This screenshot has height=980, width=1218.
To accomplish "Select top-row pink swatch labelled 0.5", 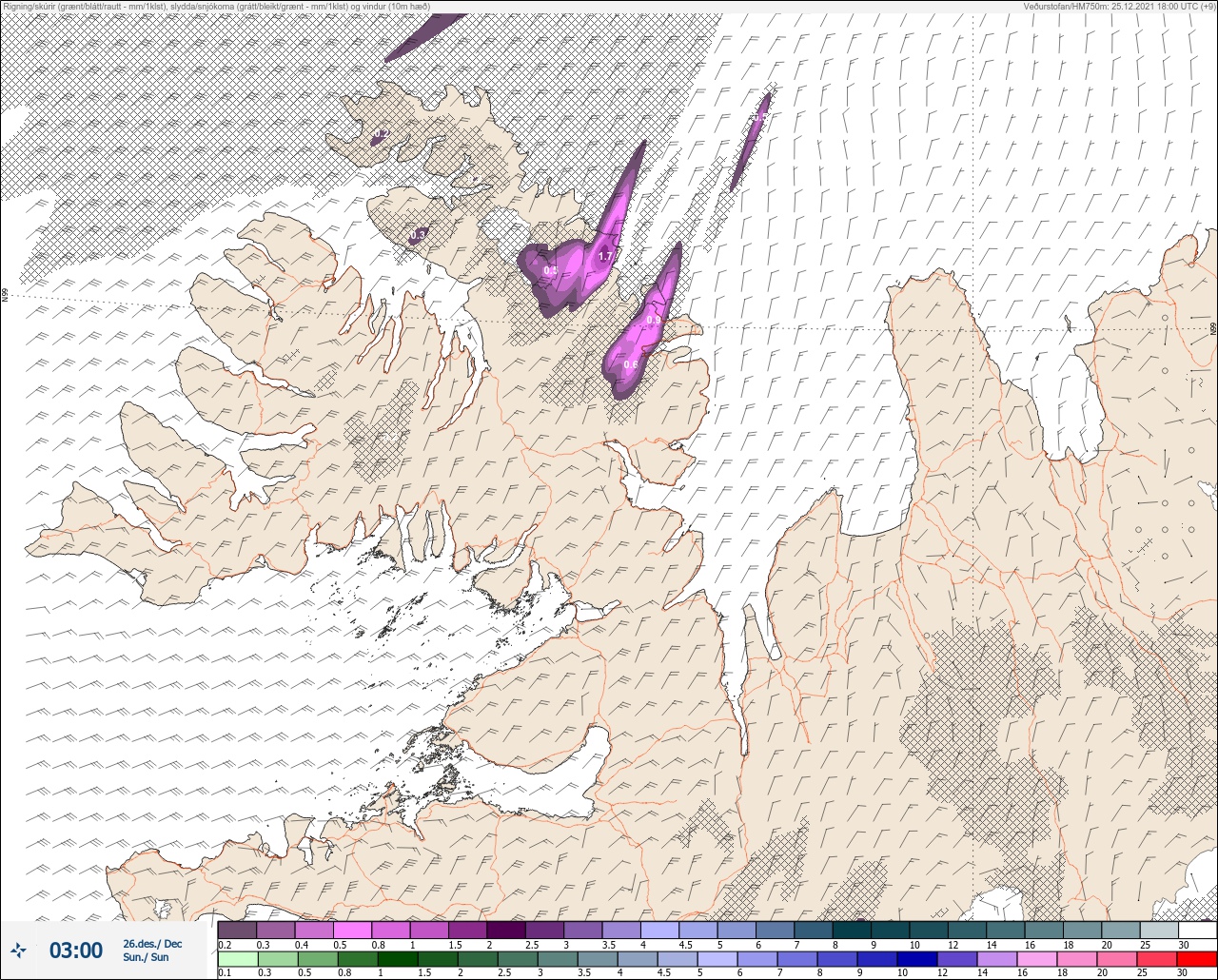I will point(352,930).
